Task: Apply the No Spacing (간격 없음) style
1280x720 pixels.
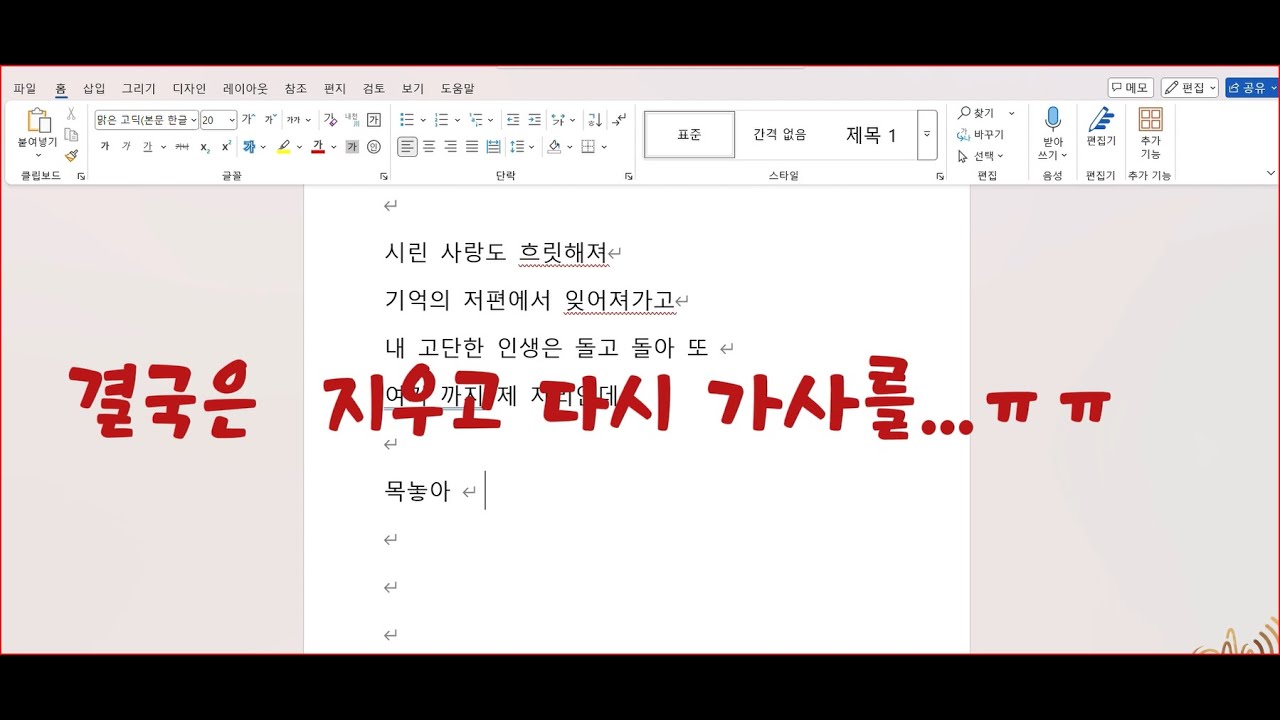Action: point(780,134)
